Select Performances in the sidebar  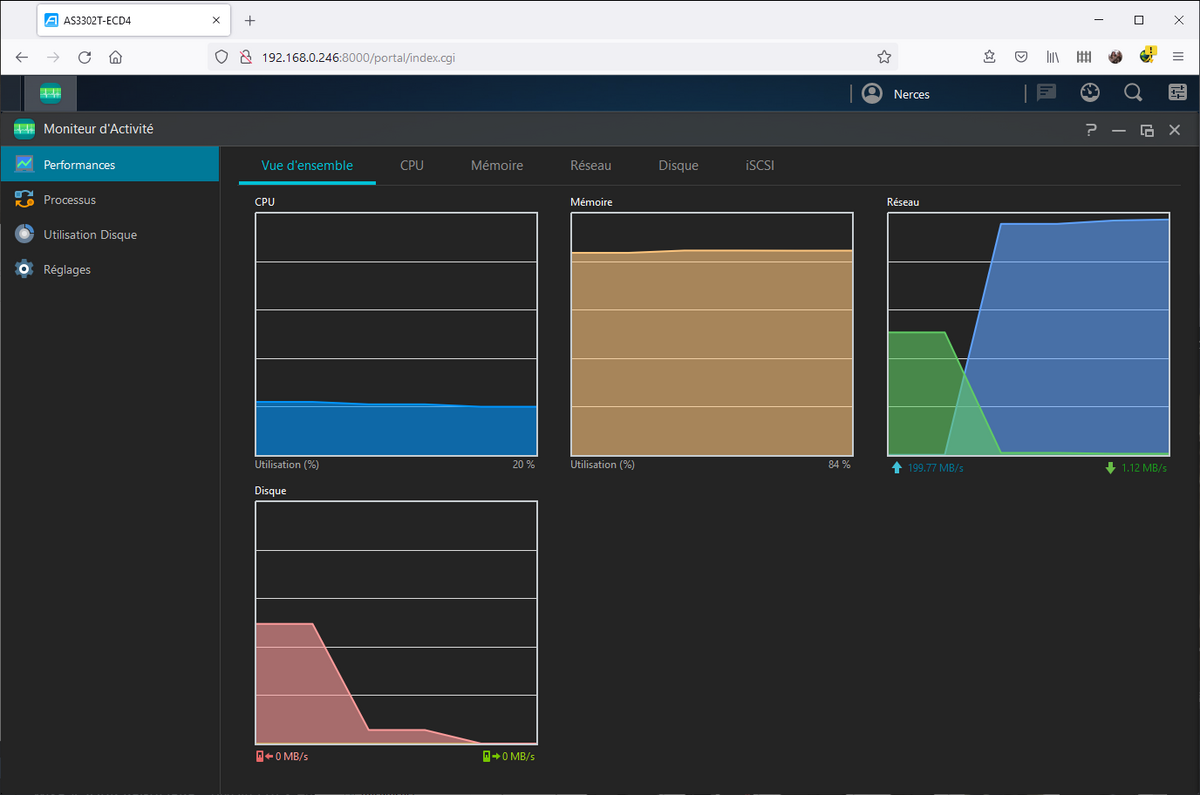[110, 165]
